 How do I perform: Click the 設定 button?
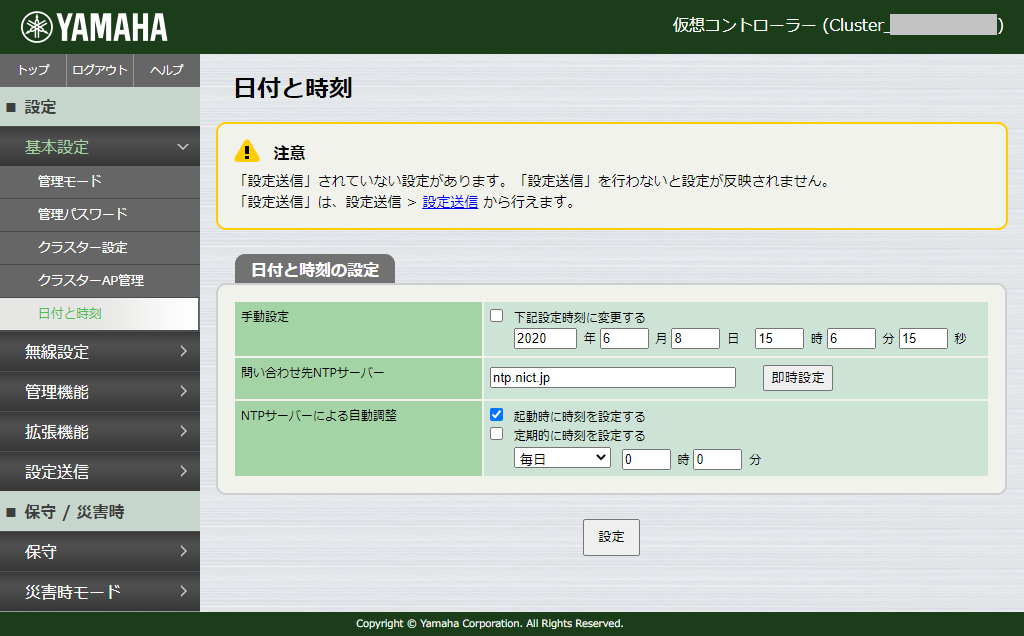click(610, 536)
